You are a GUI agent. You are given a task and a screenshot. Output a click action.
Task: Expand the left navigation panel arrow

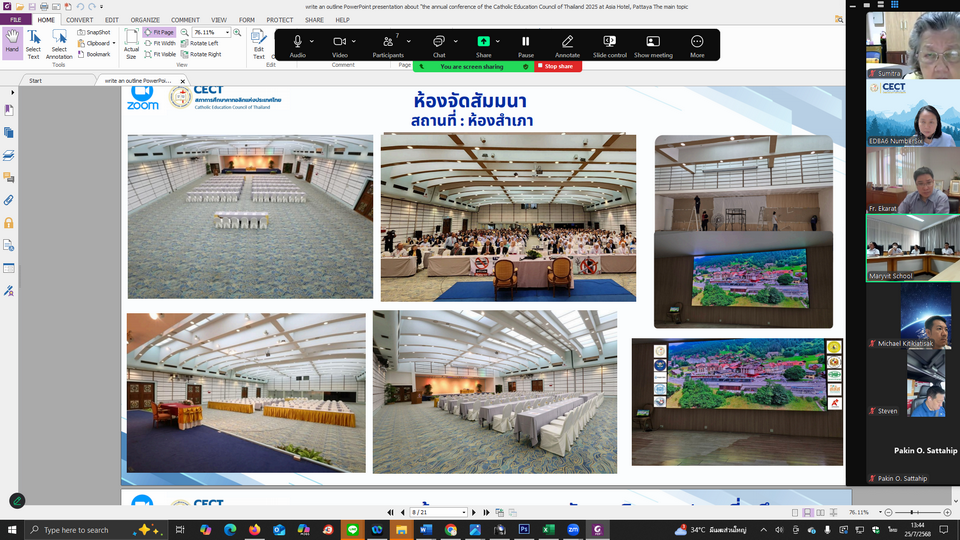click(12, 92)
